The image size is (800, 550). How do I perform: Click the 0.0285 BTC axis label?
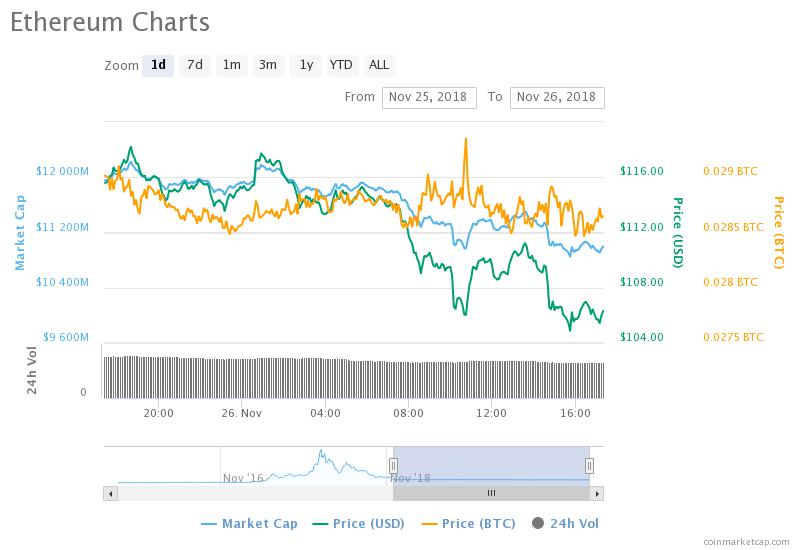(734, 227)
